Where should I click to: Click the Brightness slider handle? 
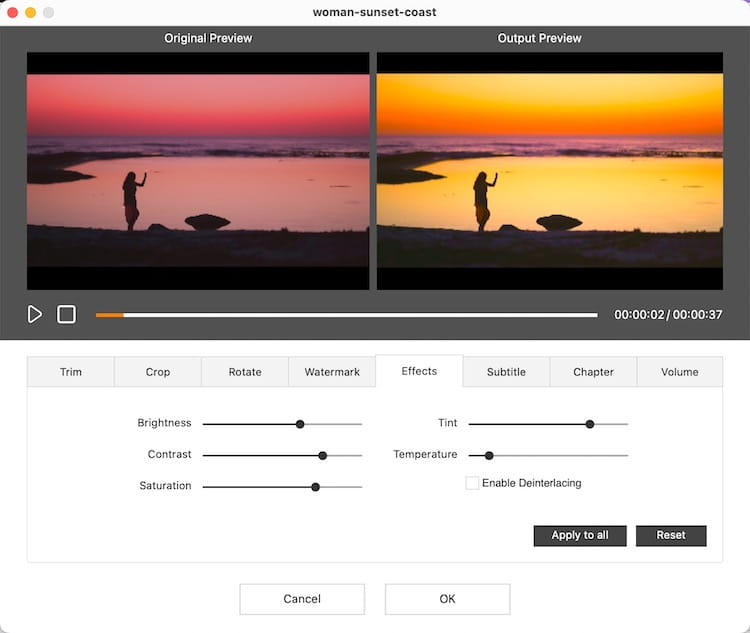[x=300, y=424]
